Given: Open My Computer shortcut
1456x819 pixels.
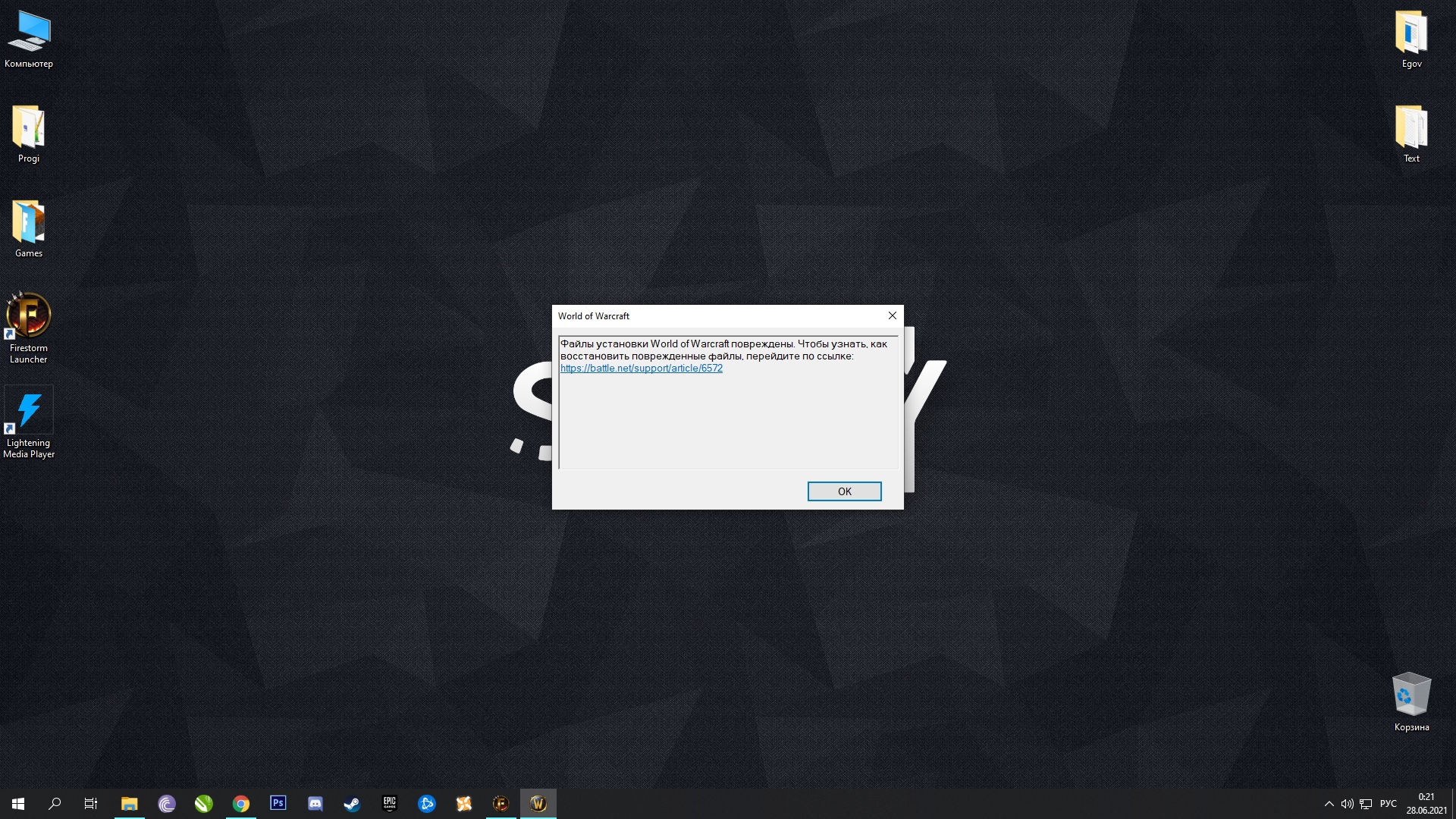Looking at the screenshot, I should point(28,35).
